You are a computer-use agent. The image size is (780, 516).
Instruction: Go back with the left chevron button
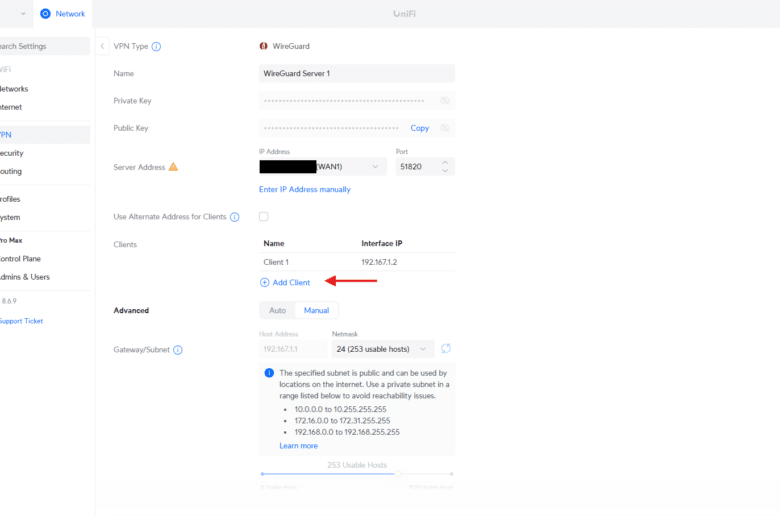tap(102, 46)
